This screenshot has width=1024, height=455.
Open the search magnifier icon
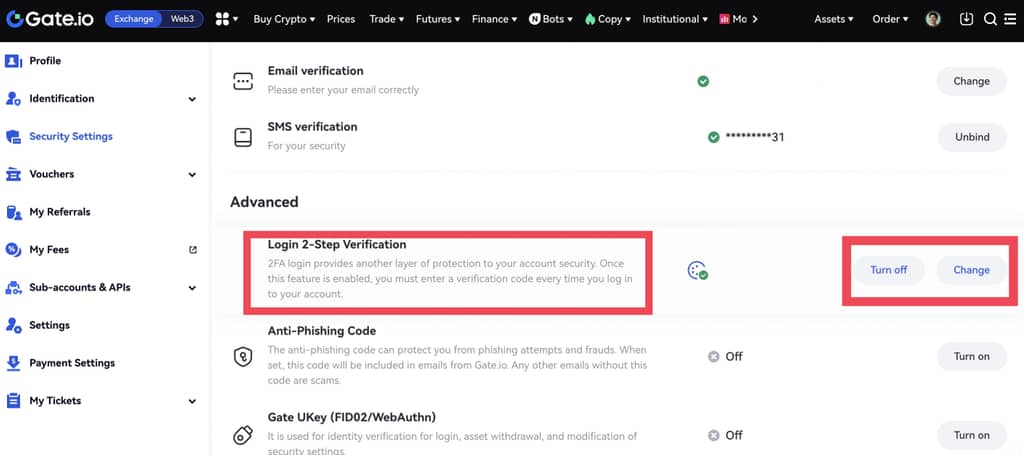[x=990, y=19]
